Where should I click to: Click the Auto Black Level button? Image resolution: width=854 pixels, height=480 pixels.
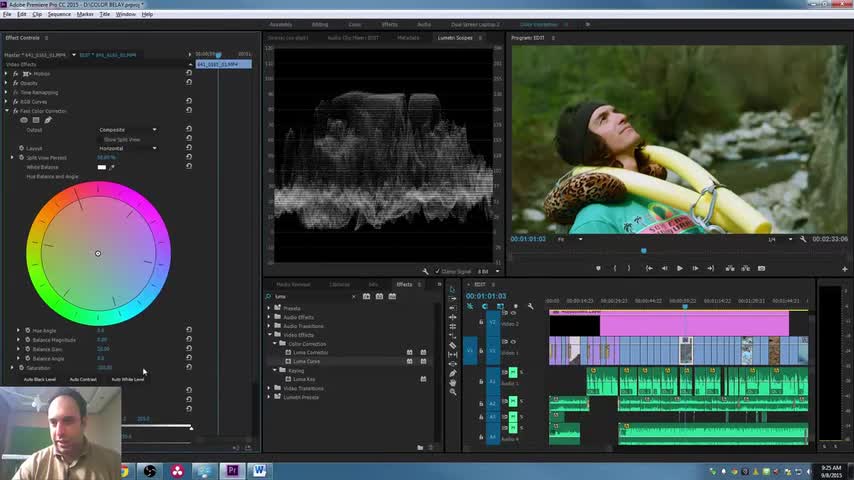click(40, 379)
